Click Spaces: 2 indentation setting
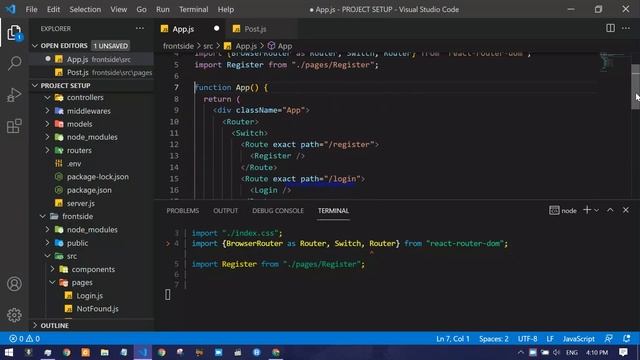 click(493, 339)
